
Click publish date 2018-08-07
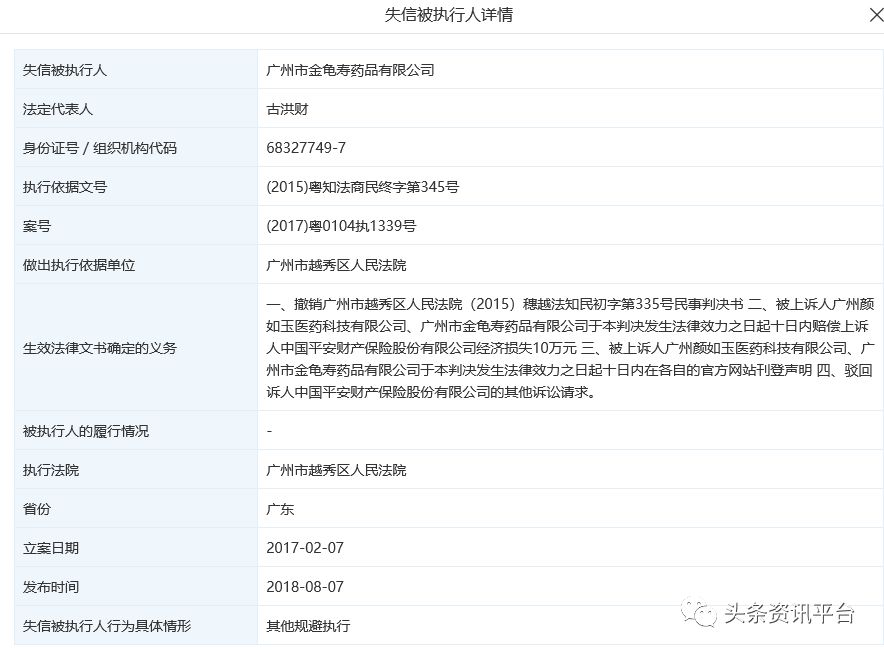tap(305, 587)
